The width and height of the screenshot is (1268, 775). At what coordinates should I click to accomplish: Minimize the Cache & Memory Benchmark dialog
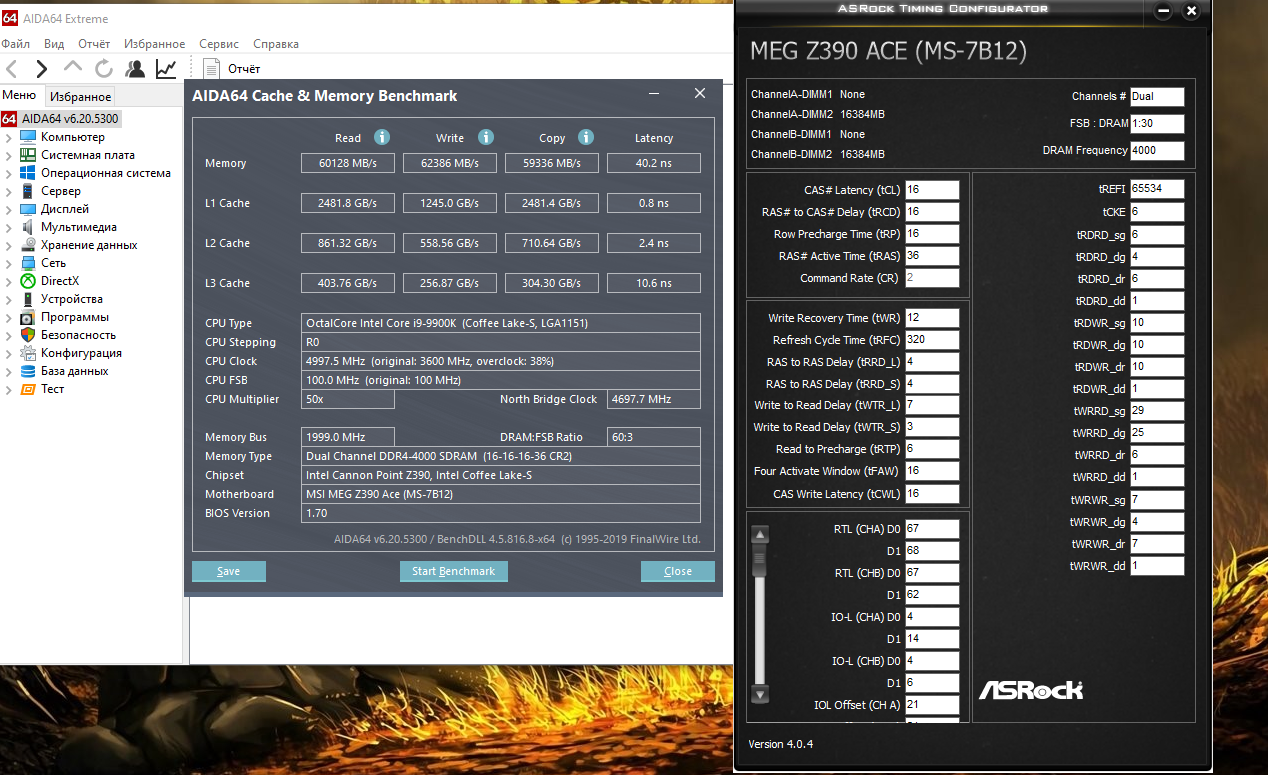point(653,94)
